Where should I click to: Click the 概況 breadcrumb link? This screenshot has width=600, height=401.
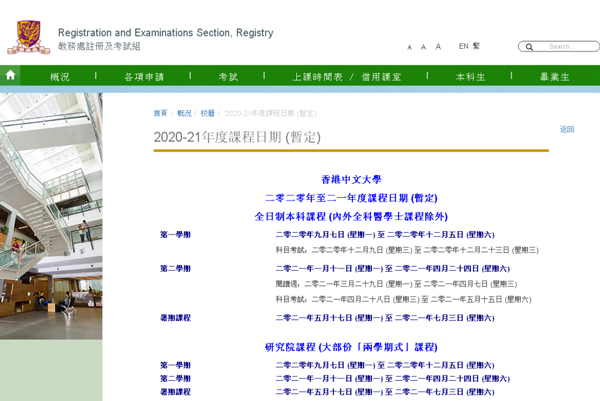click(184, 113)
